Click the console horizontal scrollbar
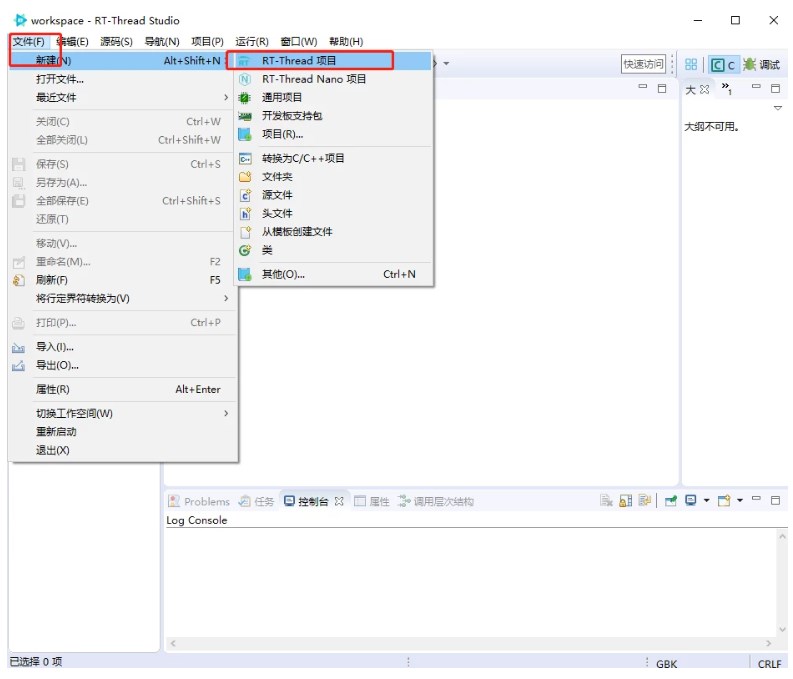 tap(471, 643)
